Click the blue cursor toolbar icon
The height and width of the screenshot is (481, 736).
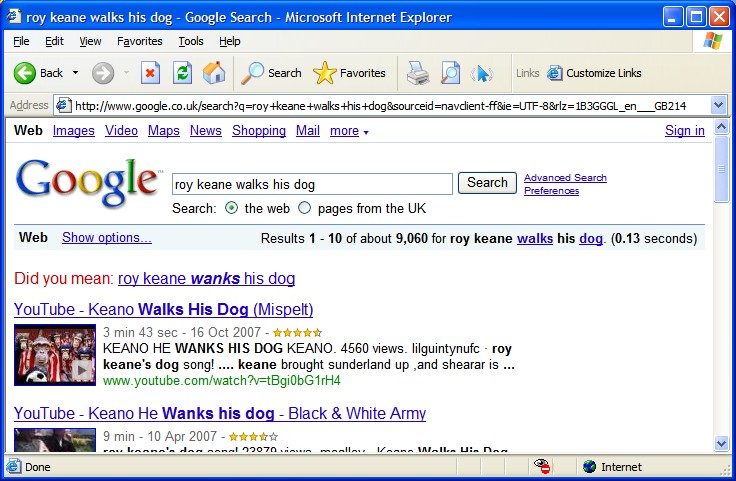pyautogui.click(x=482, y=74)
